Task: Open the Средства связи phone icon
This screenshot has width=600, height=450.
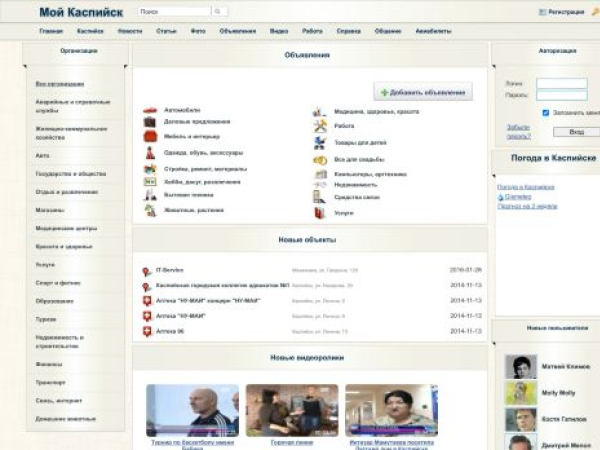Action: coord(319,197)
